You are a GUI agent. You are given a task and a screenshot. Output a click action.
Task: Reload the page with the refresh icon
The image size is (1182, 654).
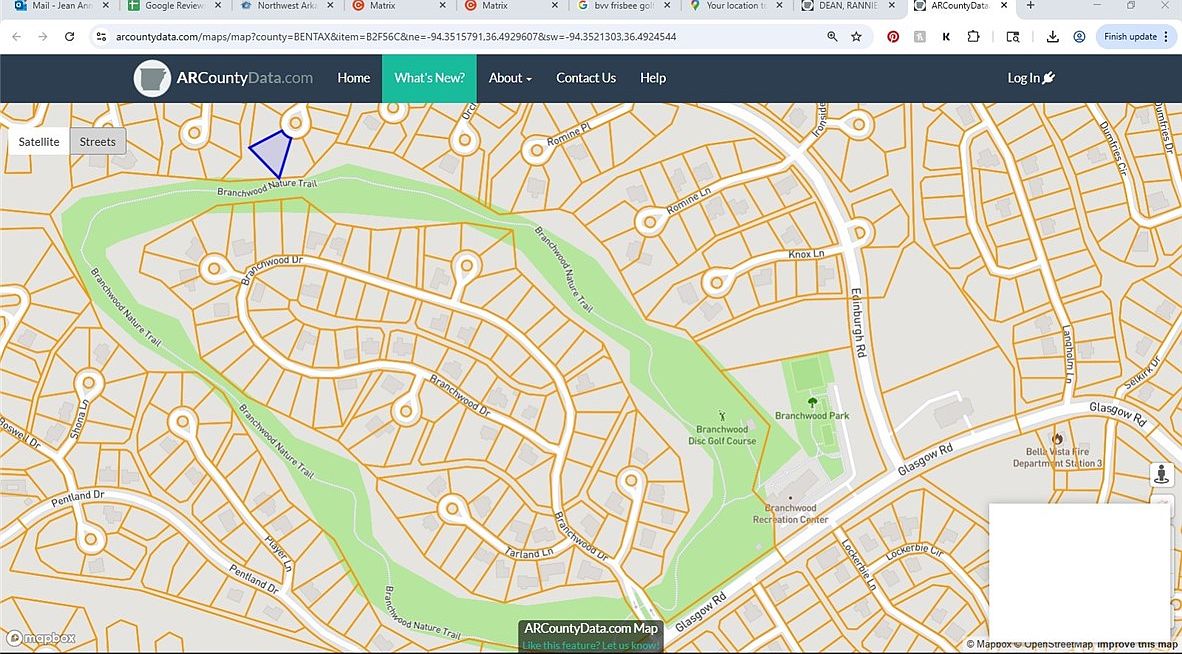tap(69, 37)
